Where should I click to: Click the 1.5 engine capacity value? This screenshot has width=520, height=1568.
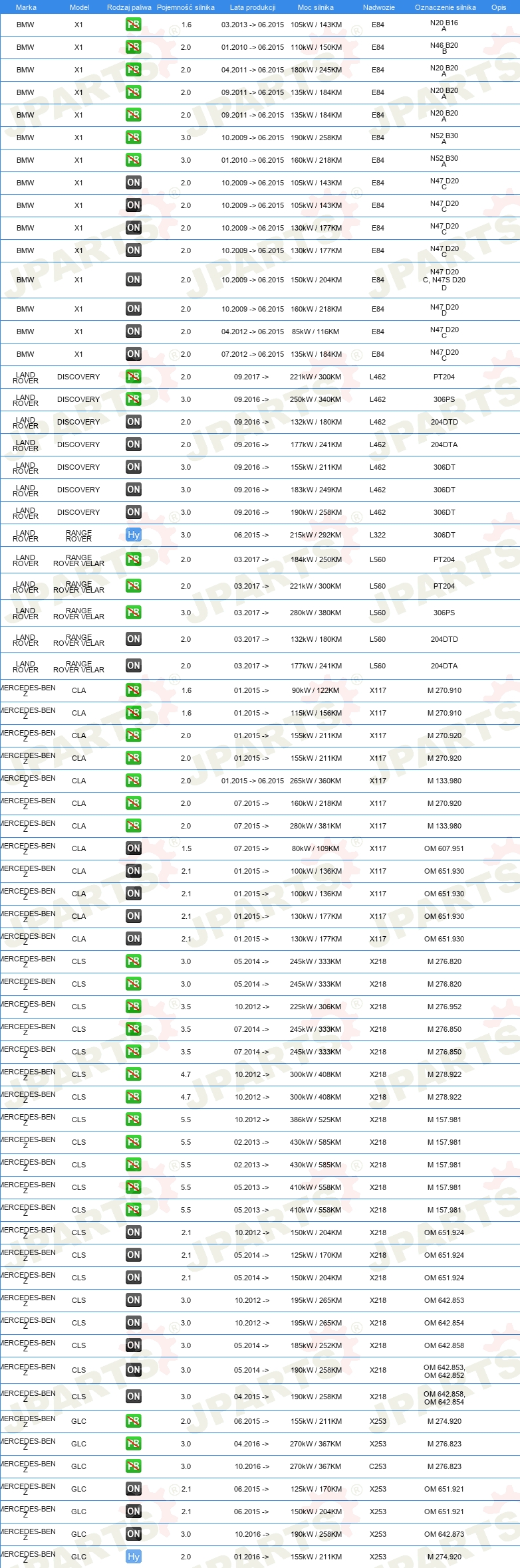point(186,848)
